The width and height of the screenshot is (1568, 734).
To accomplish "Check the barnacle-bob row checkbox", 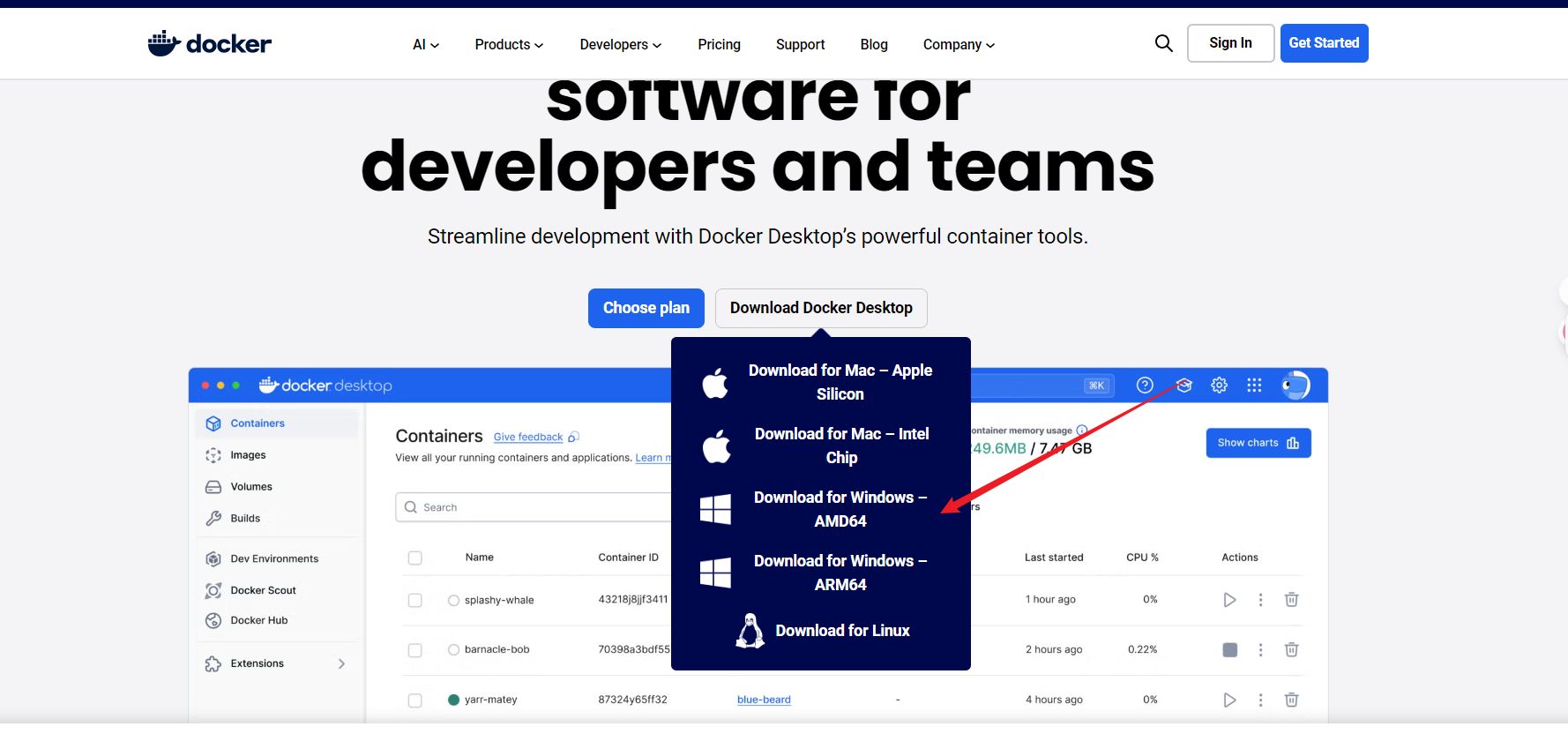I will pos(415,651).
